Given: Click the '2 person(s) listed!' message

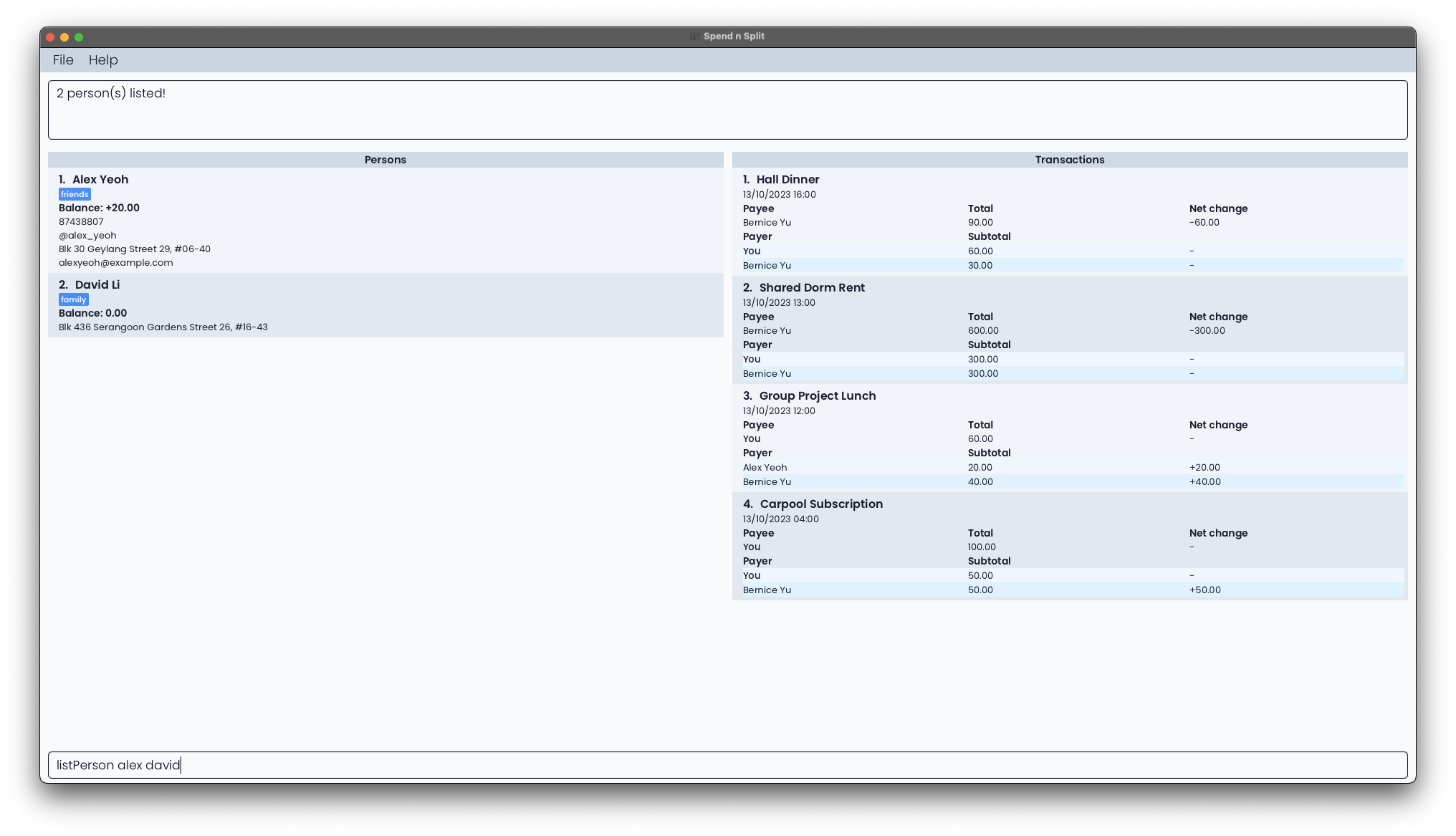Looking at the screenshot, I should point(111,93).
